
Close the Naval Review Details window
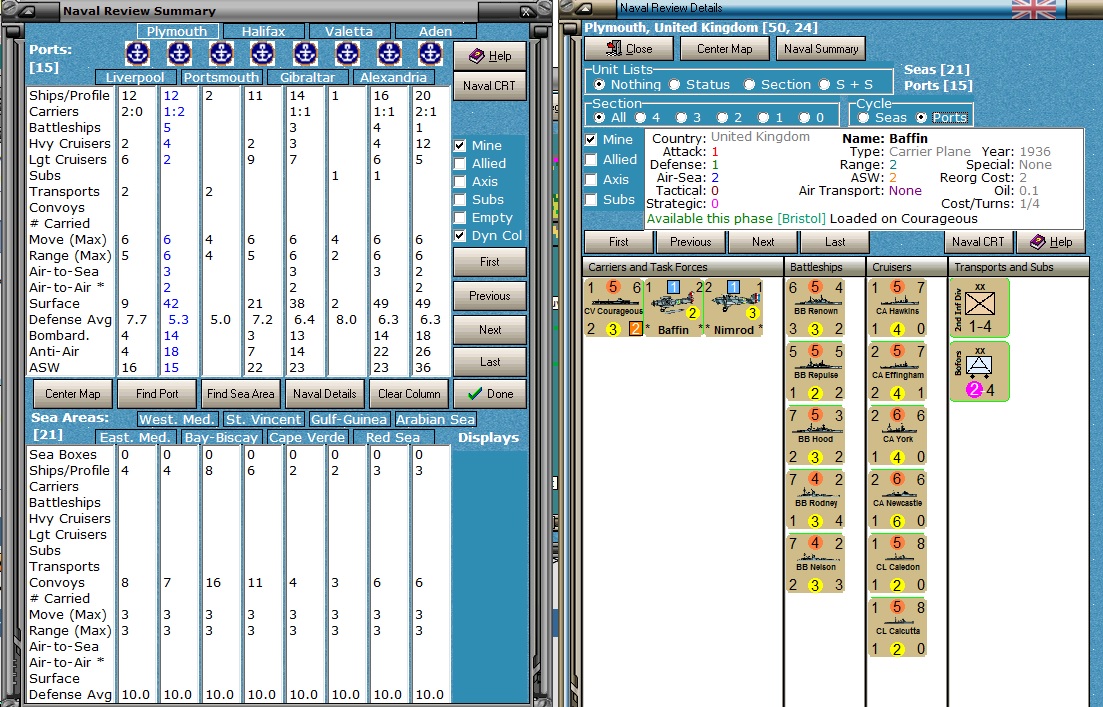(629, 49)
